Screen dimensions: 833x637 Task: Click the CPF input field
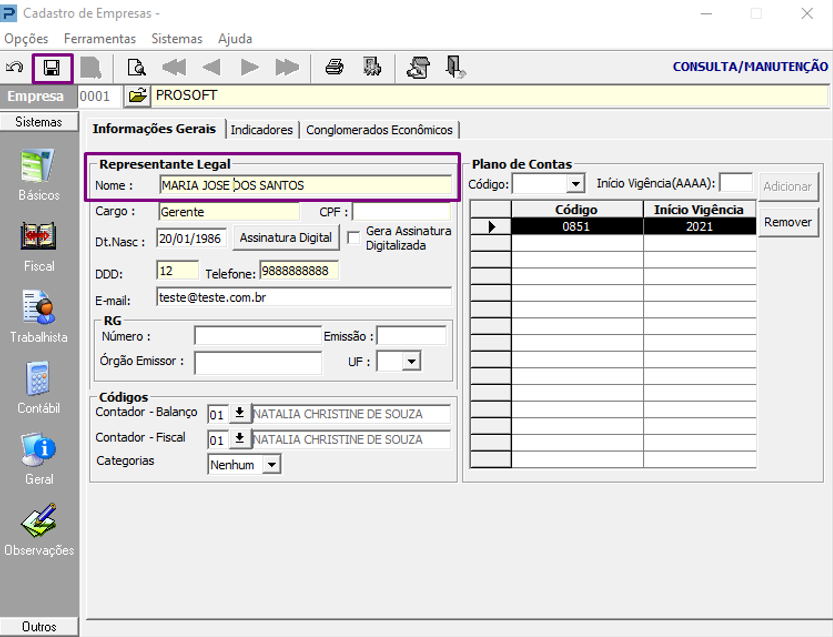click(x=400, y=212)
